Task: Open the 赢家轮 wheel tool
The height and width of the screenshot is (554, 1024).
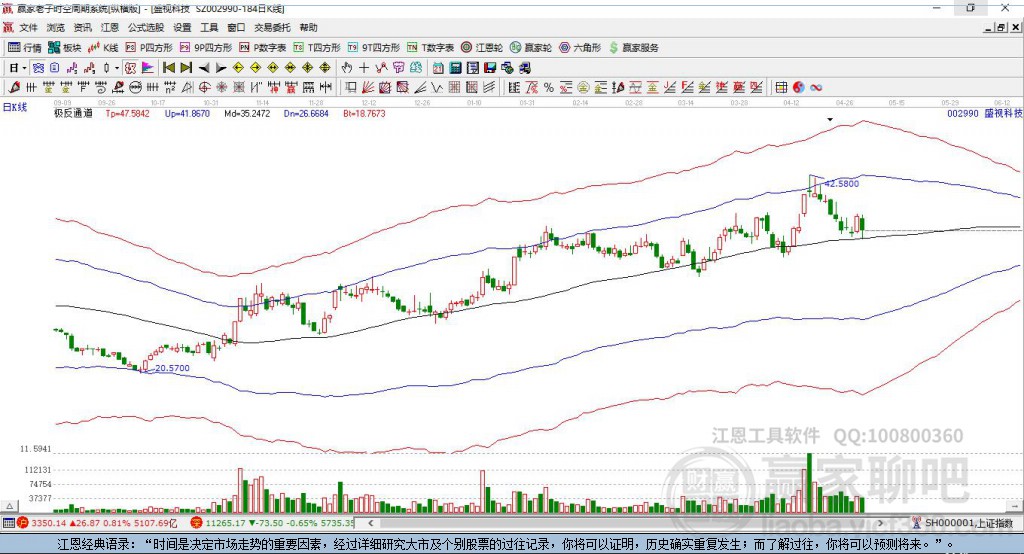Action: [531, 48]
